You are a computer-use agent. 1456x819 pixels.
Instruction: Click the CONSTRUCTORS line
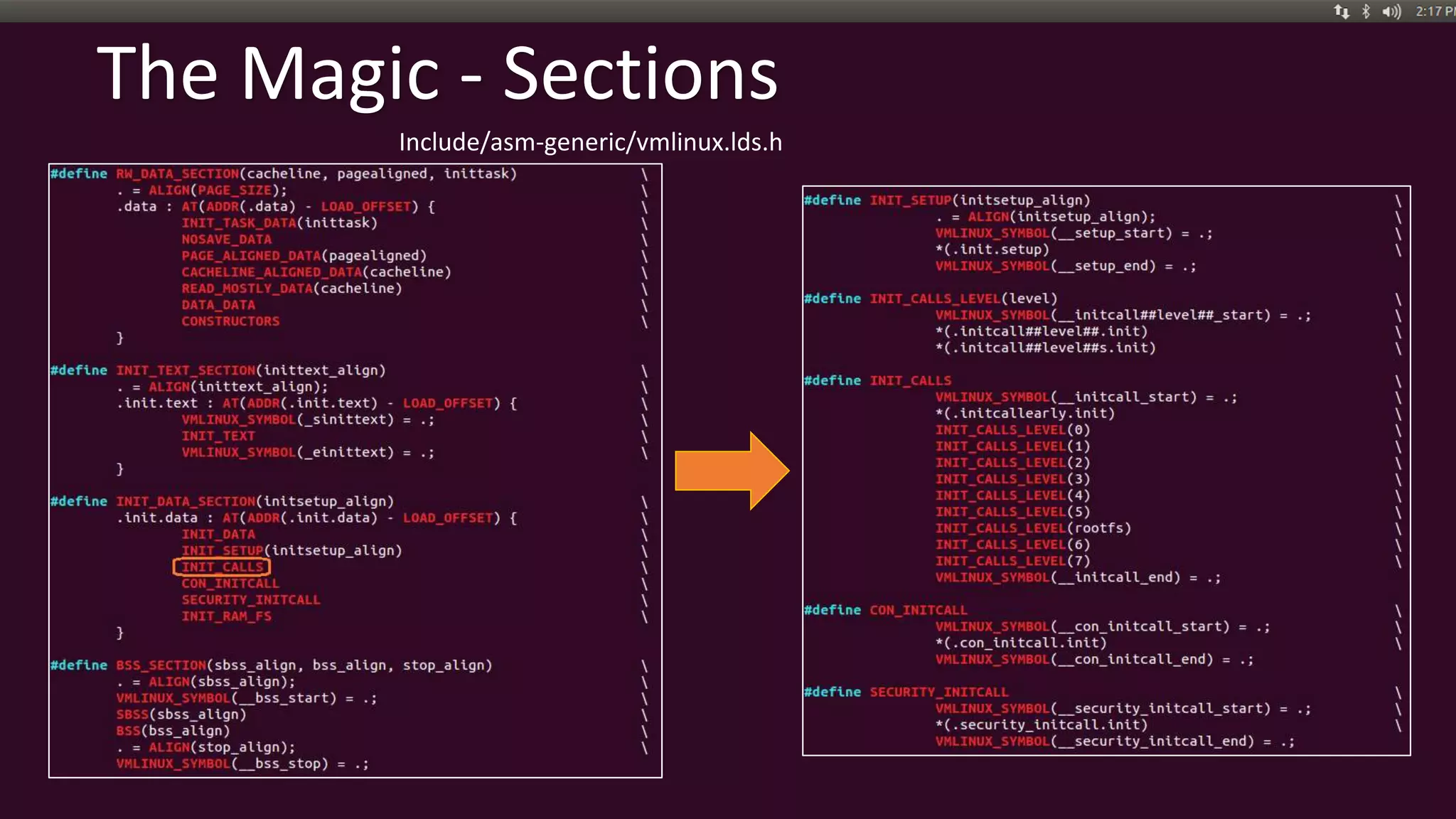click(x=230, y=321)
